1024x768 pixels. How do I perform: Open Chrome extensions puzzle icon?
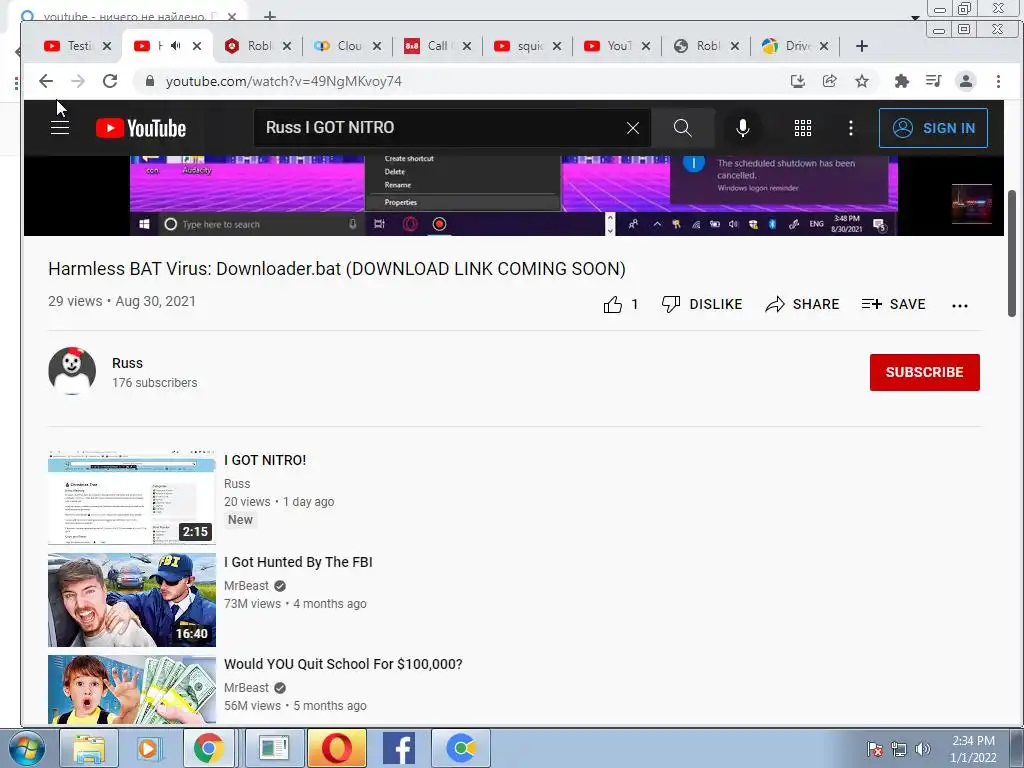tap(902, 81)
